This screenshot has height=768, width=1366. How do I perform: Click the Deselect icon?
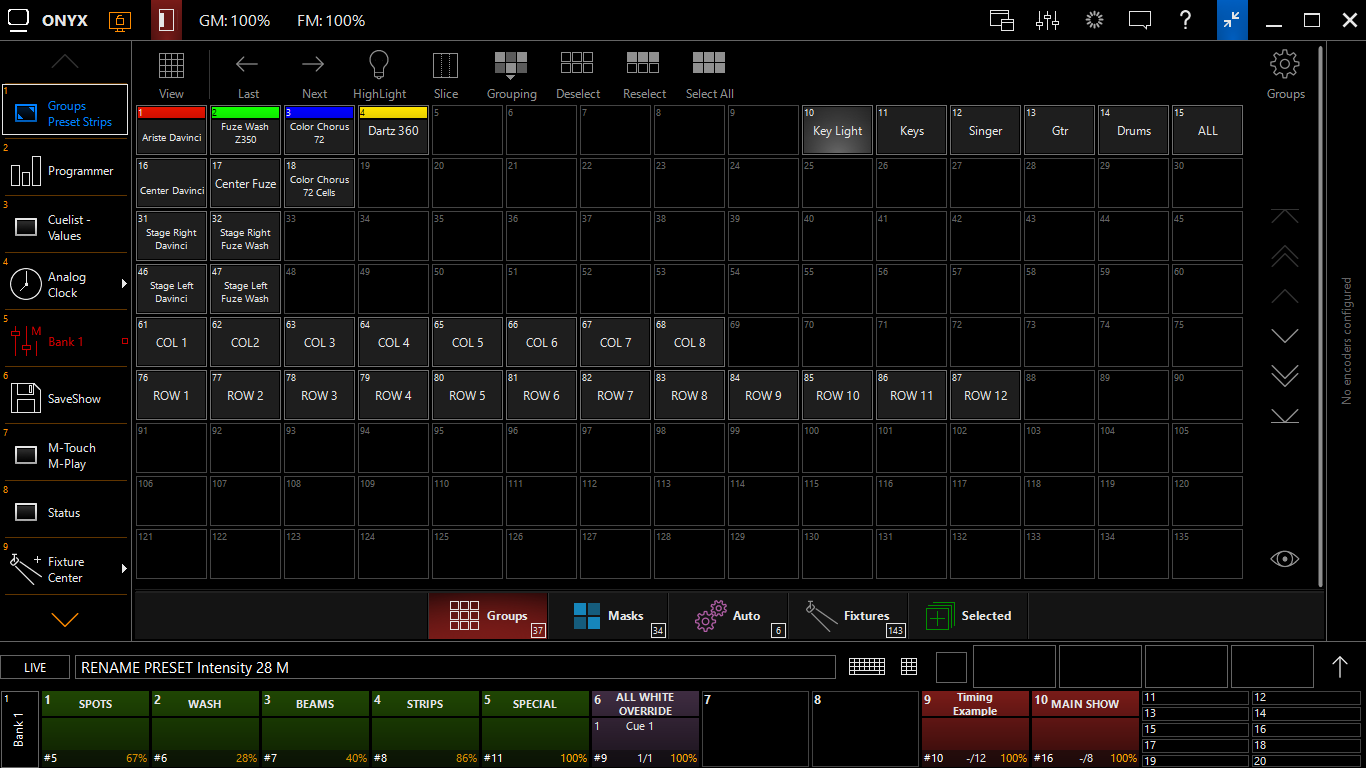[x=577, y=63]
